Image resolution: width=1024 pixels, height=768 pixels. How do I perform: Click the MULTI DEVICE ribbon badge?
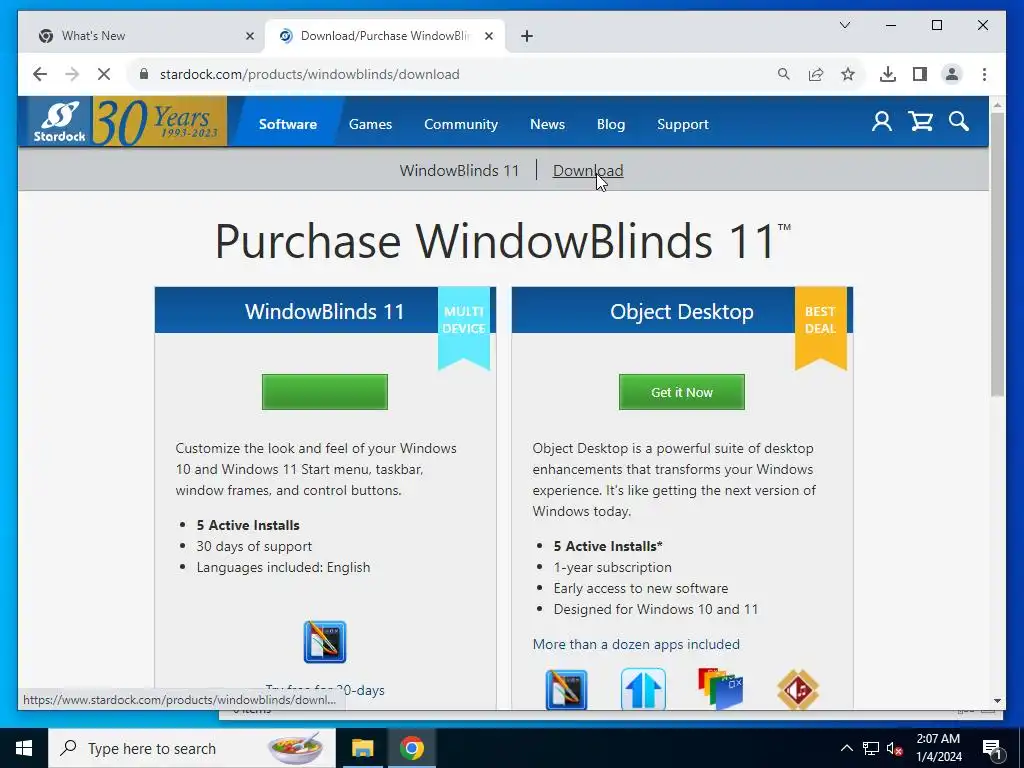pos(464,328)
